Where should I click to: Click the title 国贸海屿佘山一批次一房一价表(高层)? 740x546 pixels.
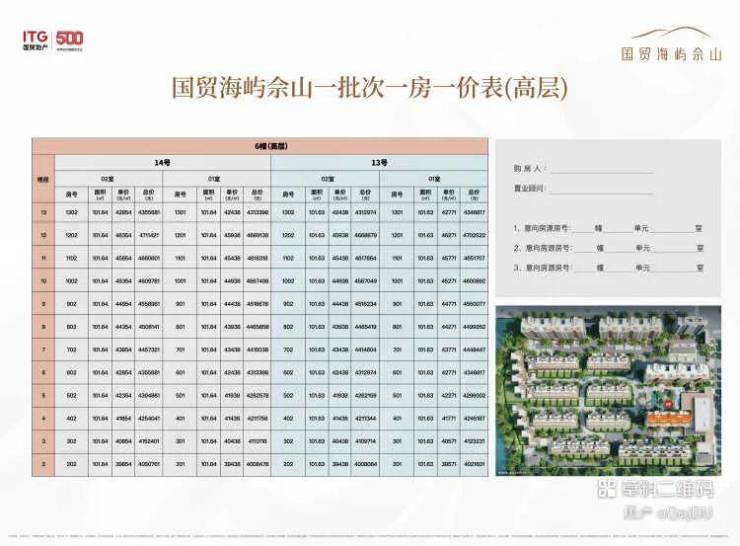click(x=370, y=88)
